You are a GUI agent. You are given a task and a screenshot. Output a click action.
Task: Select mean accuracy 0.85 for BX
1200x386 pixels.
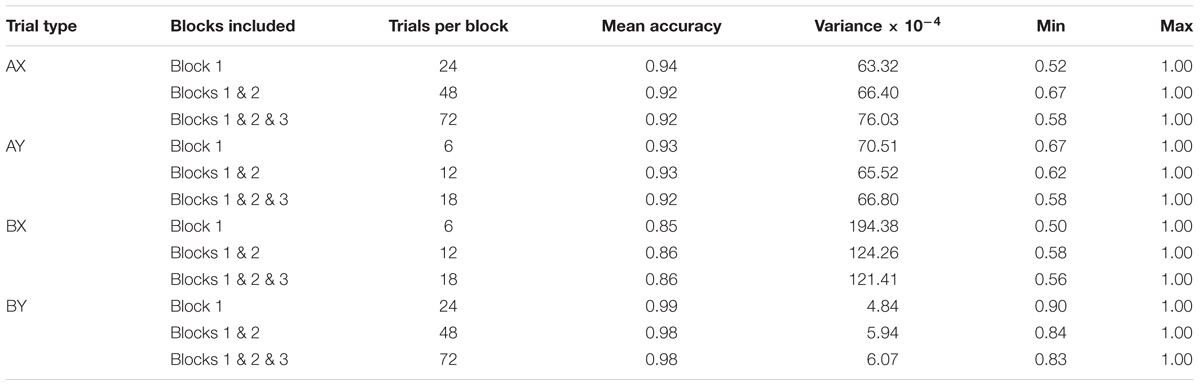pyautogui.click(x=662, y=226)
